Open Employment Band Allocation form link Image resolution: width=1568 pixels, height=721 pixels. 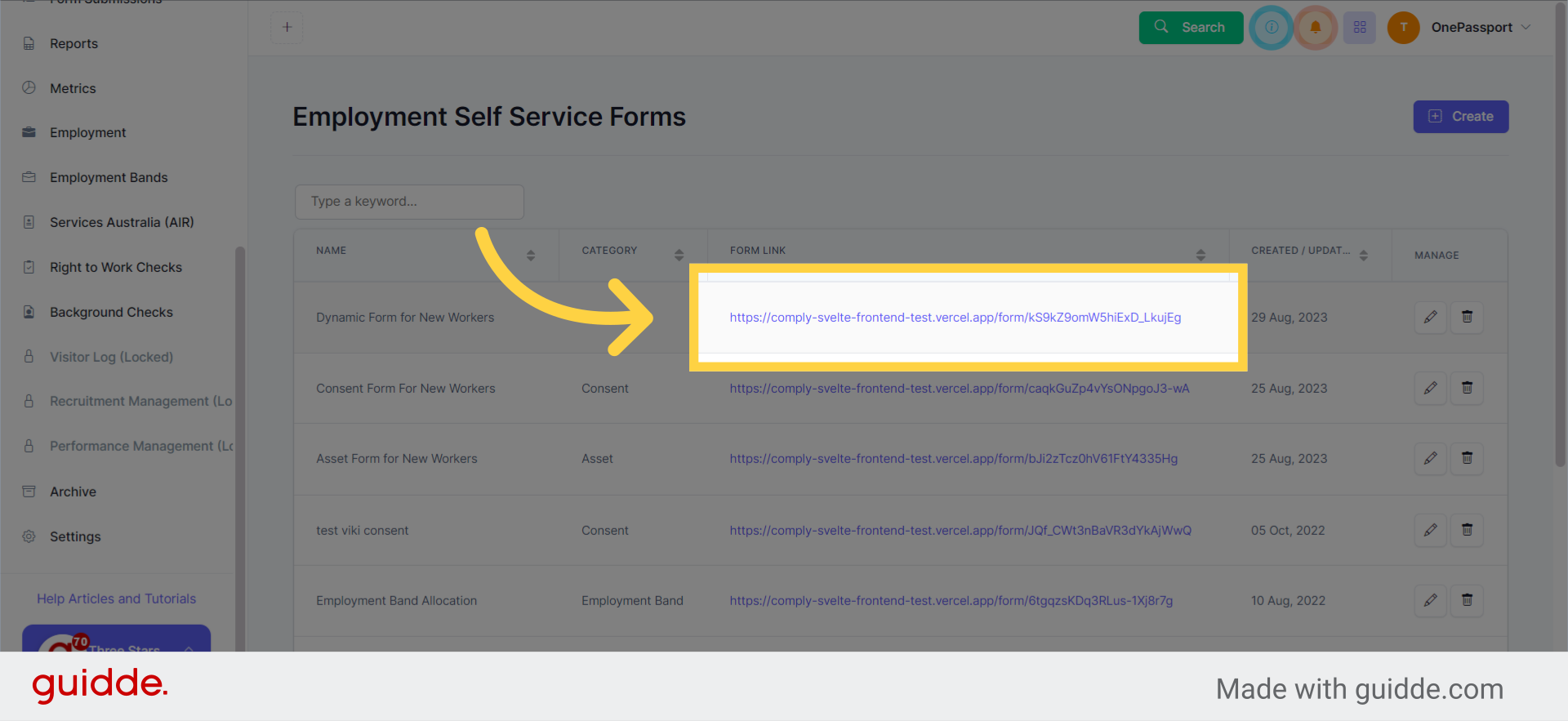tap(951, 601)
